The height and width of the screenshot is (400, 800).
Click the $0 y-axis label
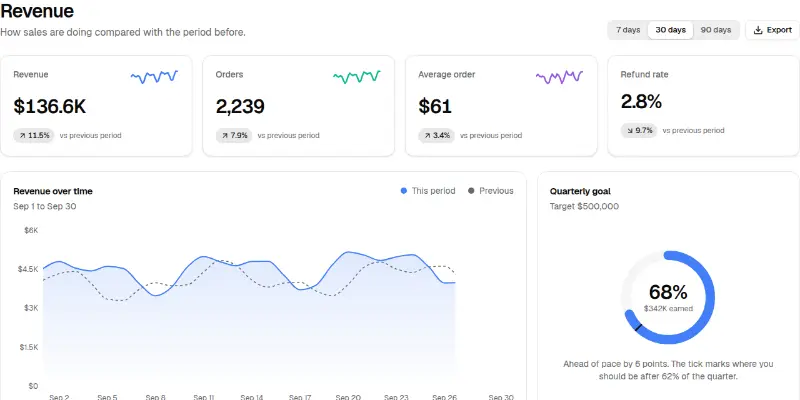pos(33,386)
